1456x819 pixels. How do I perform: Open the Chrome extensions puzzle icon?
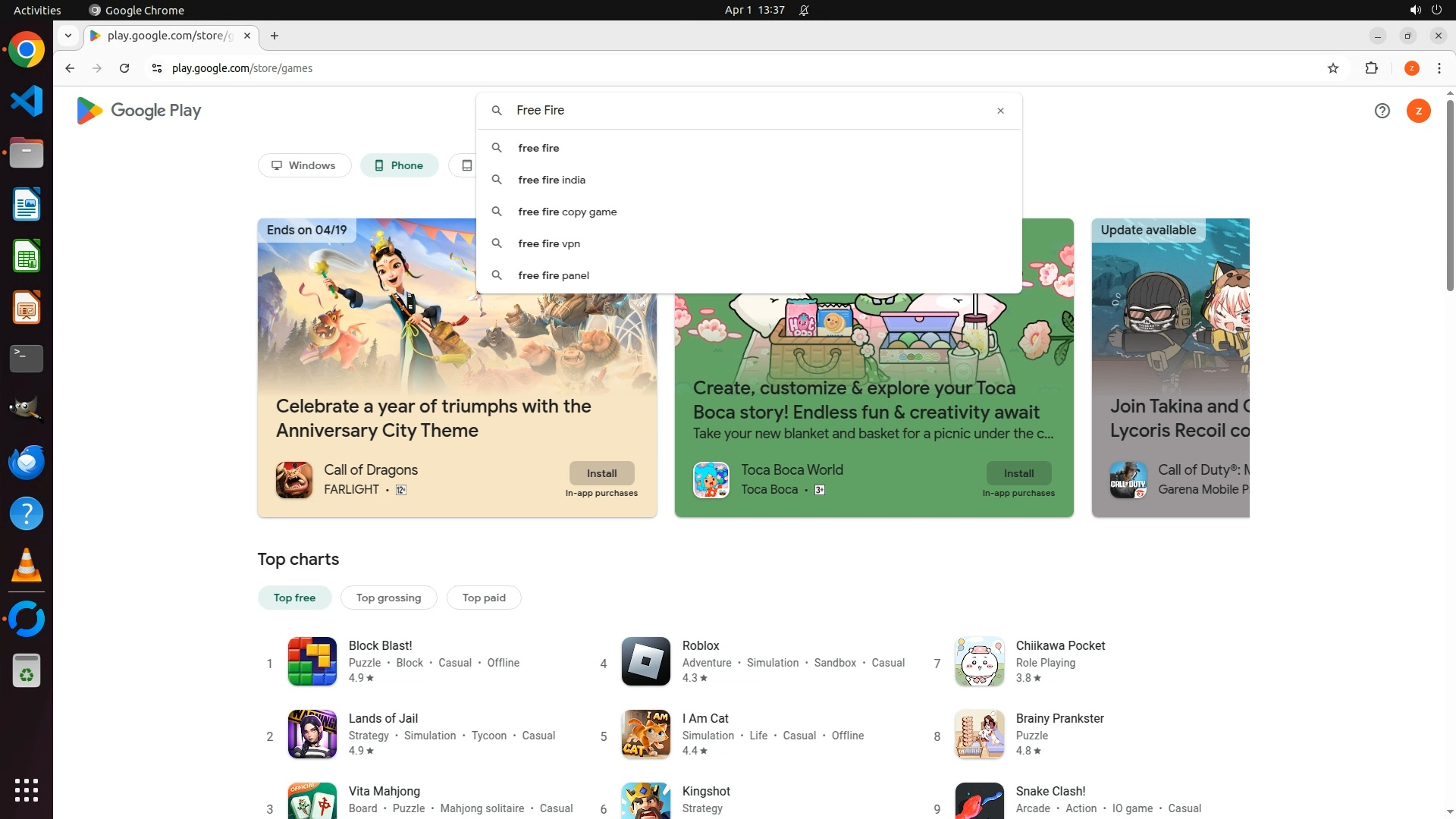click(x=1371, y=68)
